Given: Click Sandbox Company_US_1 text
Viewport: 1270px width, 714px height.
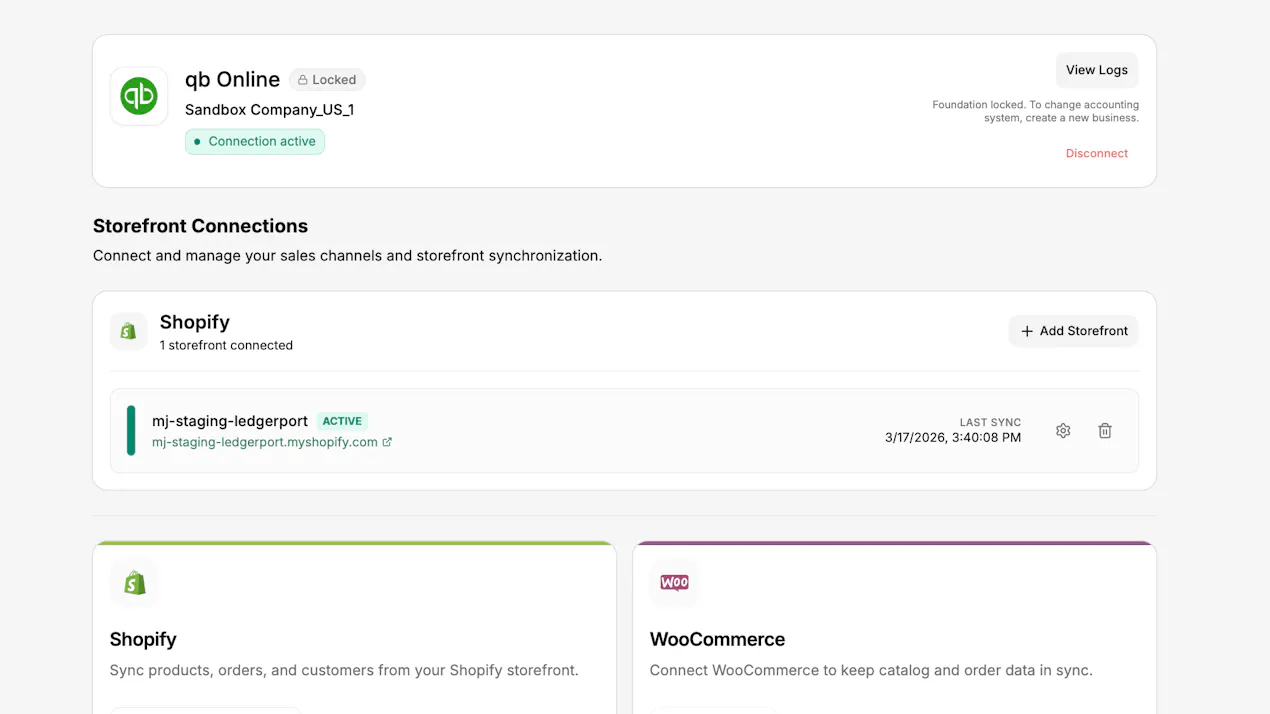Looking at the screenshot, I should tap(269, 110).
